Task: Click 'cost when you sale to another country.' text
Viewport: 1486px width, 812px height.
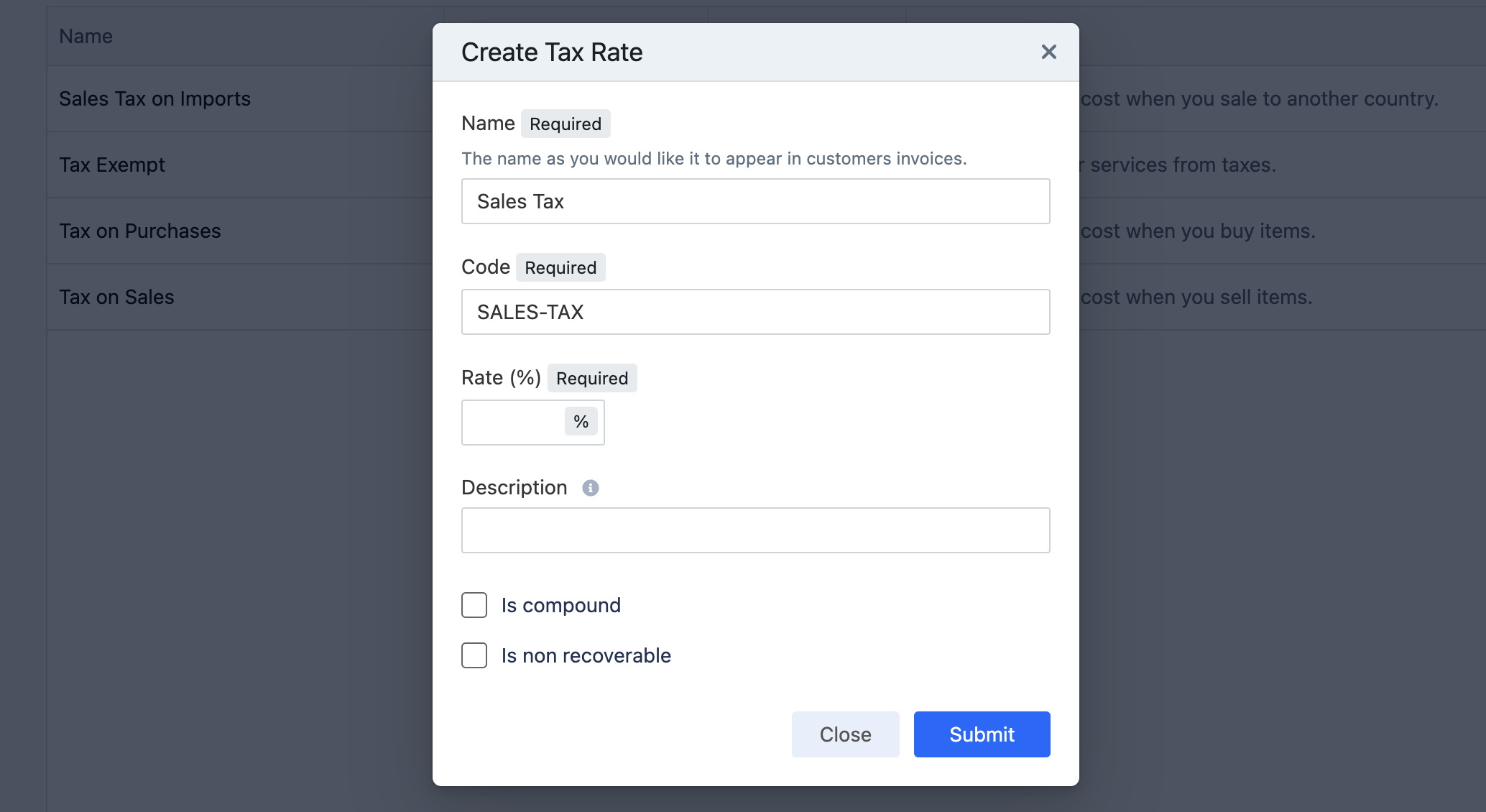Action: click(x=1260, y=98)
